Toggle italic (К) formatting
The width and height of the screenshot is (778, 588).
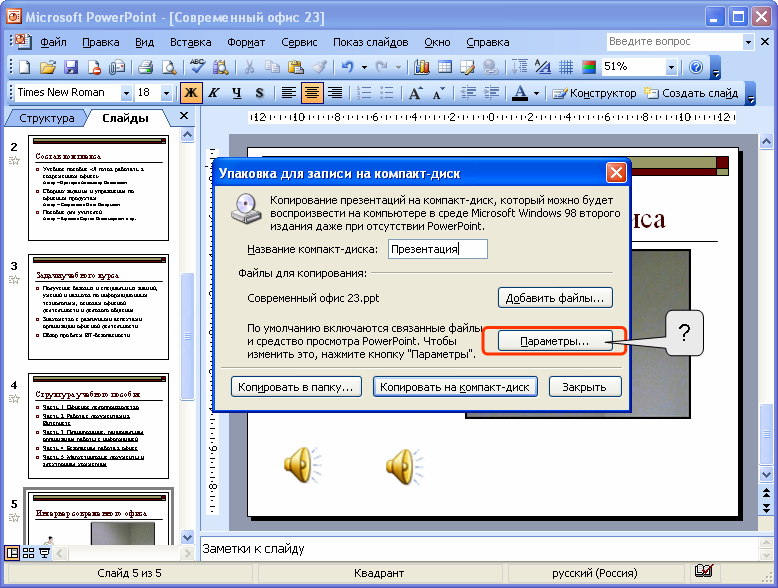click(x=214, y=93)
